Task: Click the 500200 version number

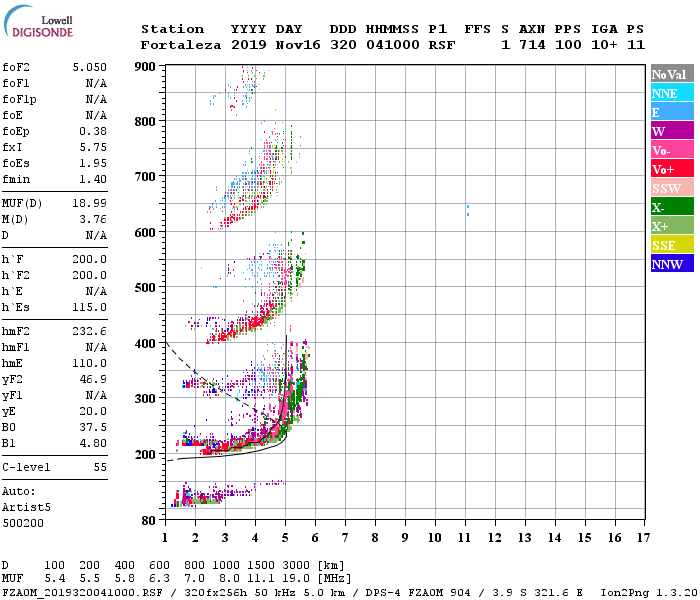Action: (23, 523)
